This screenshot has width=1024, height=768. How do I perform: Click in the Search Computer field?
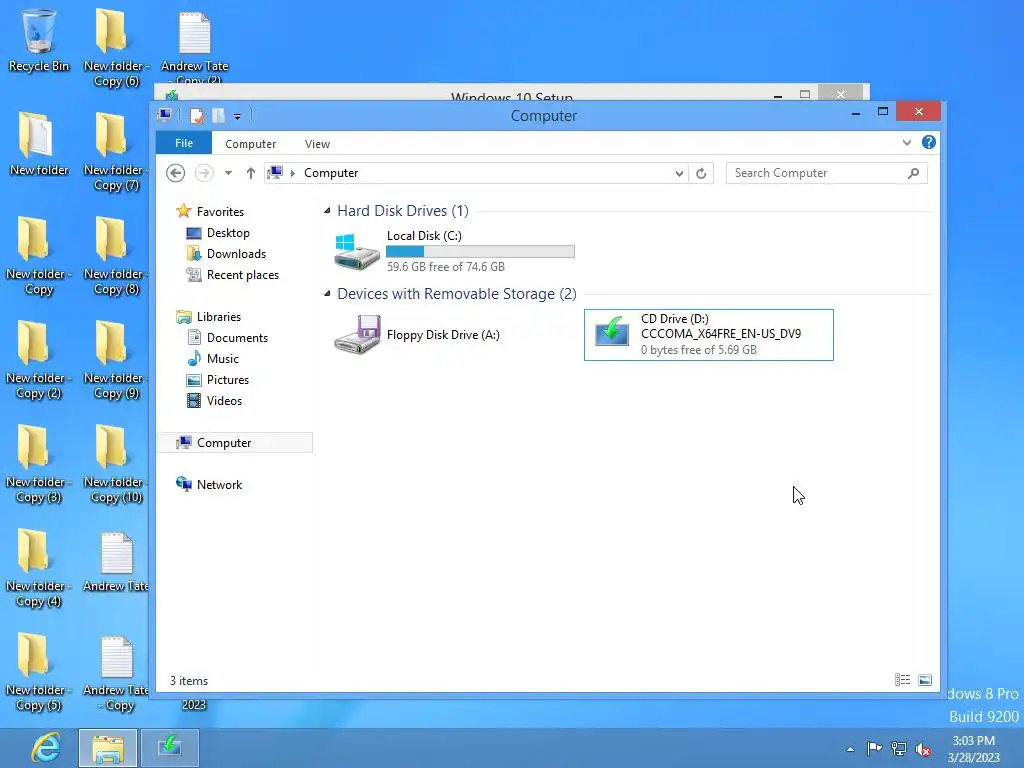pos(816,173)
